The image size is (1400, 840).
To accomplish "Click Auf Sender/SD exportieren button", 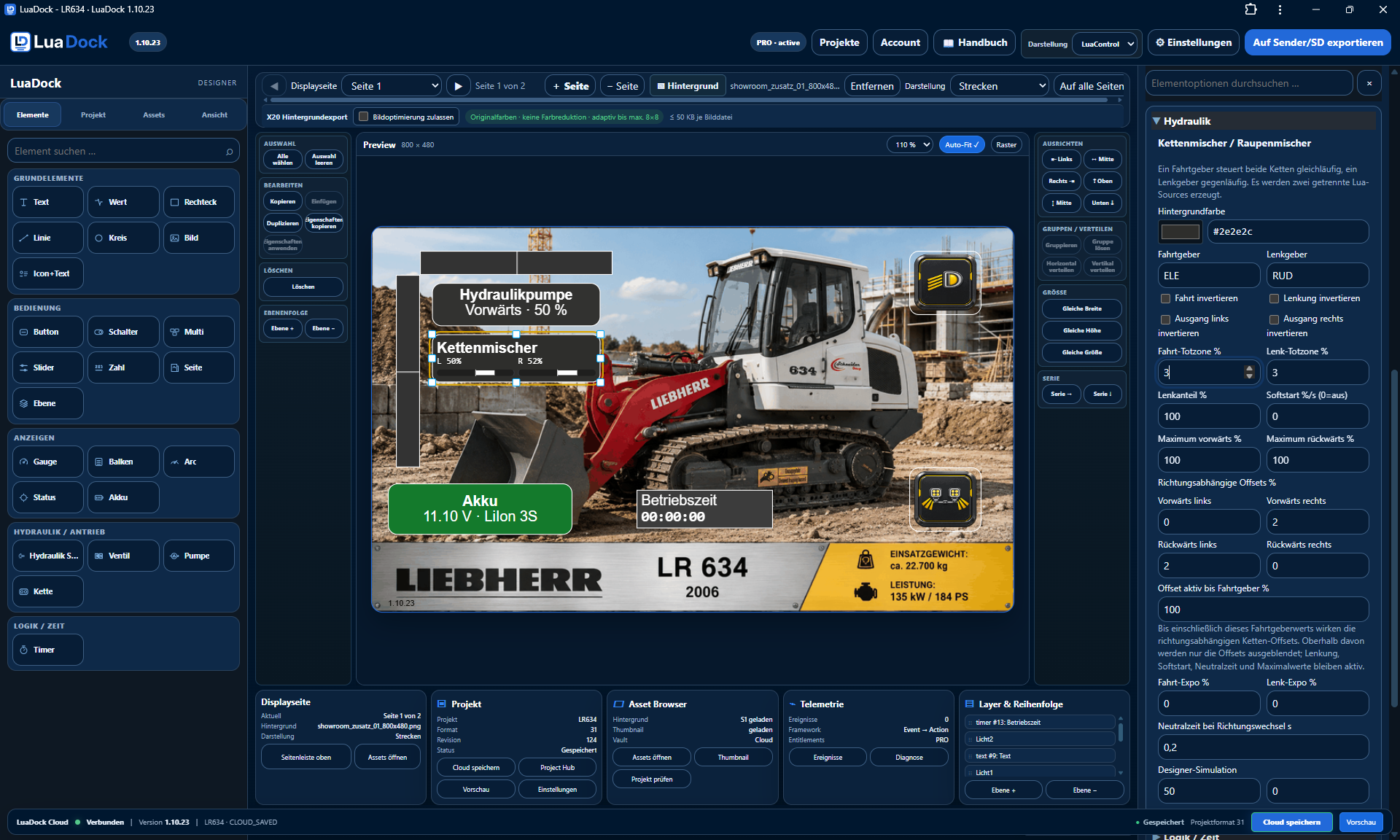I will click(x=1318, y=42).
